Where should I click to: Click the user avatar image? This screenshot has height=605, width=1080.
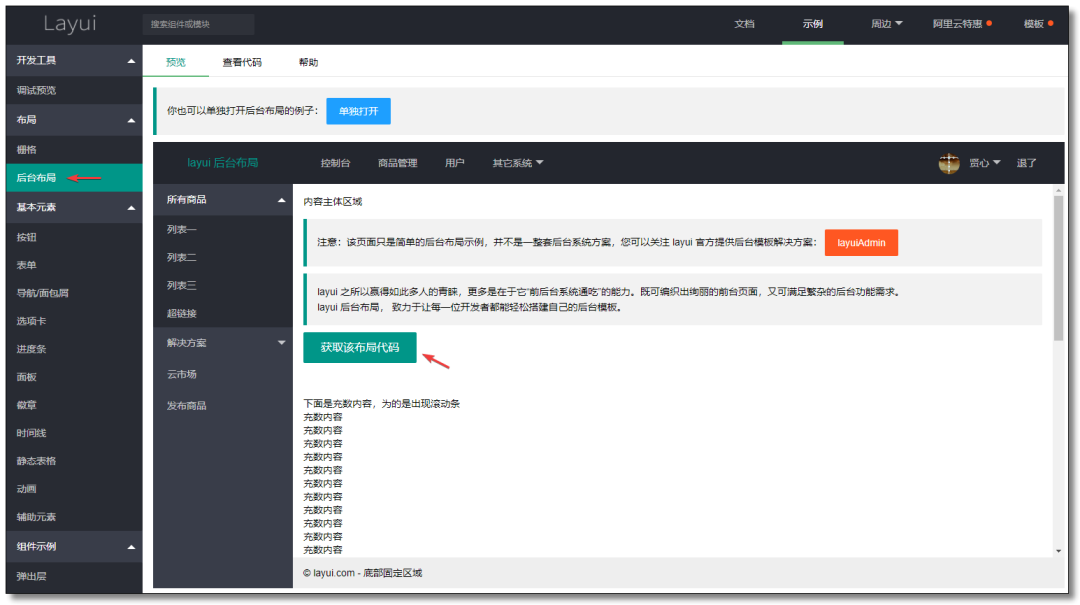tap(949, 163)
